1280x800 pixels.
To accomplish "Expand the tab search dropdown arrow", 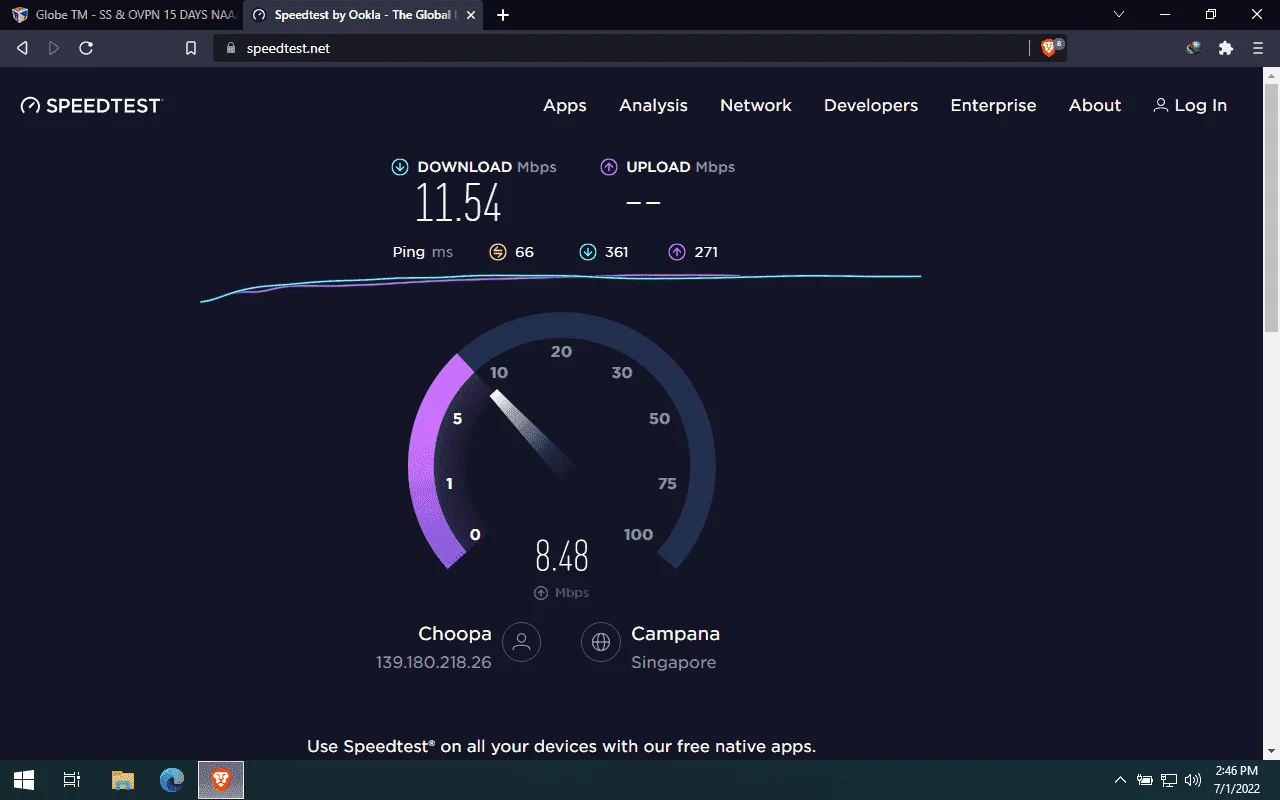I will (x=1120, y=15).
